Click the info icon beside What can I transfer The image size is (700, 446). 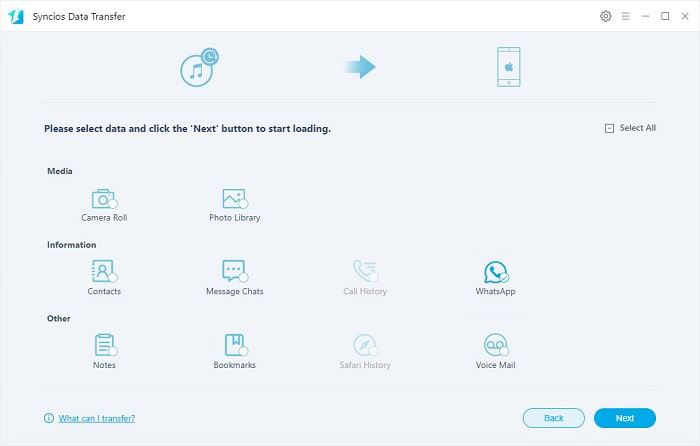click(49, 418)
